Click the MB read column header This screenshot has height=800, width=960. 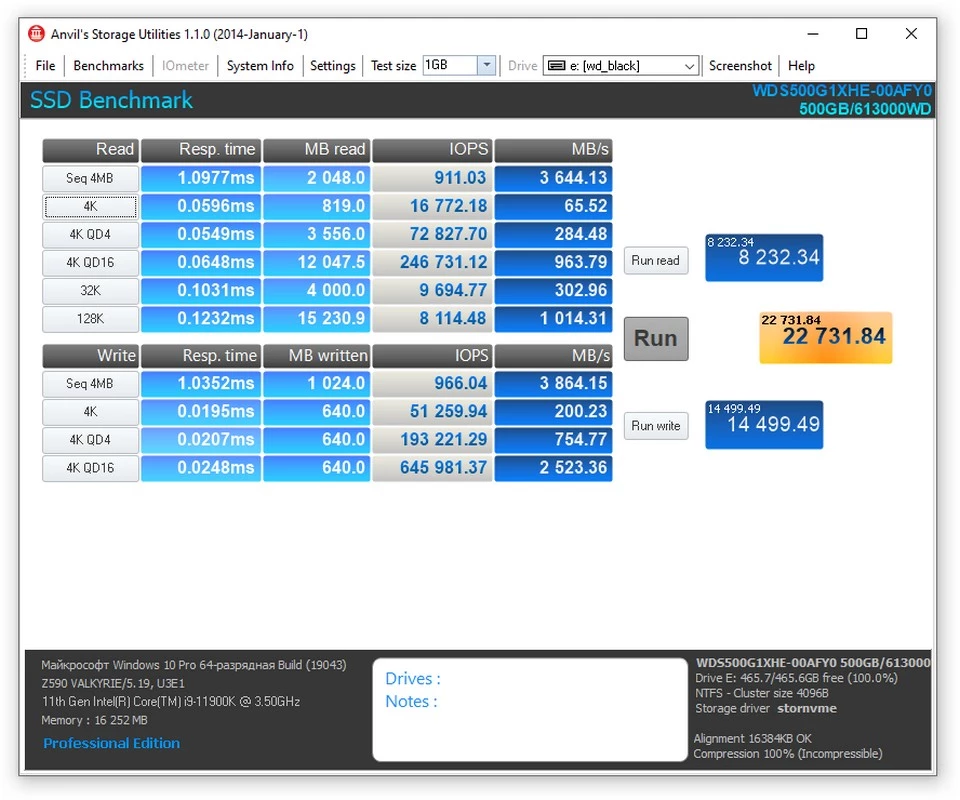tap(317, 150)
